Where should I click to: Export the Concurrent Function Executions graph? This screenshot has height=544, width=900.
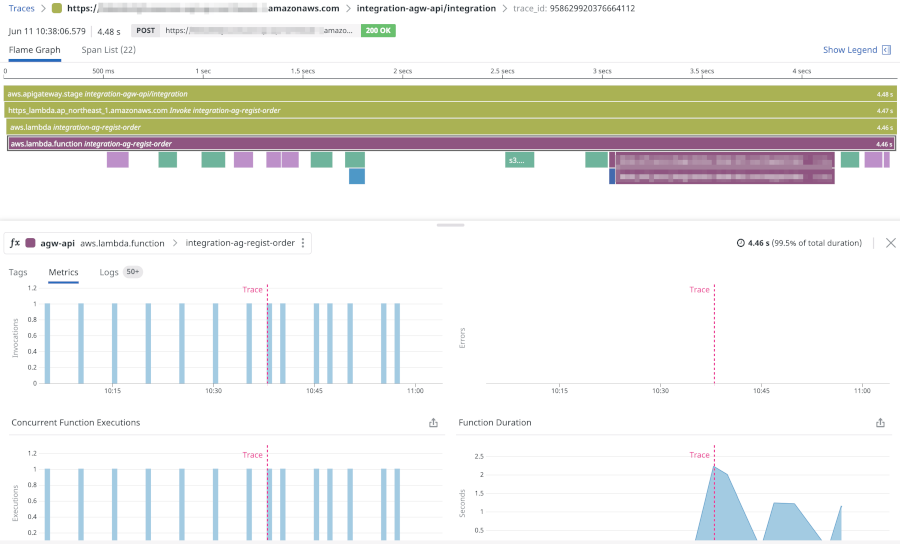coord(433,423)
